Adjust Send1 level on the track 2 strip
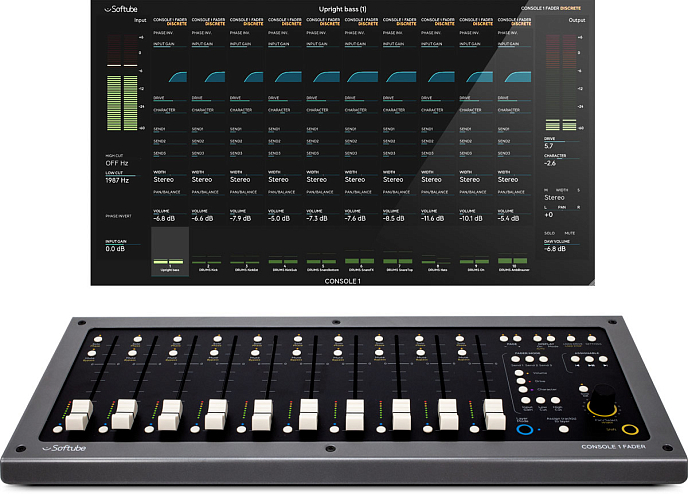Screen dimensions: 688x494 (x=208, y=131)
